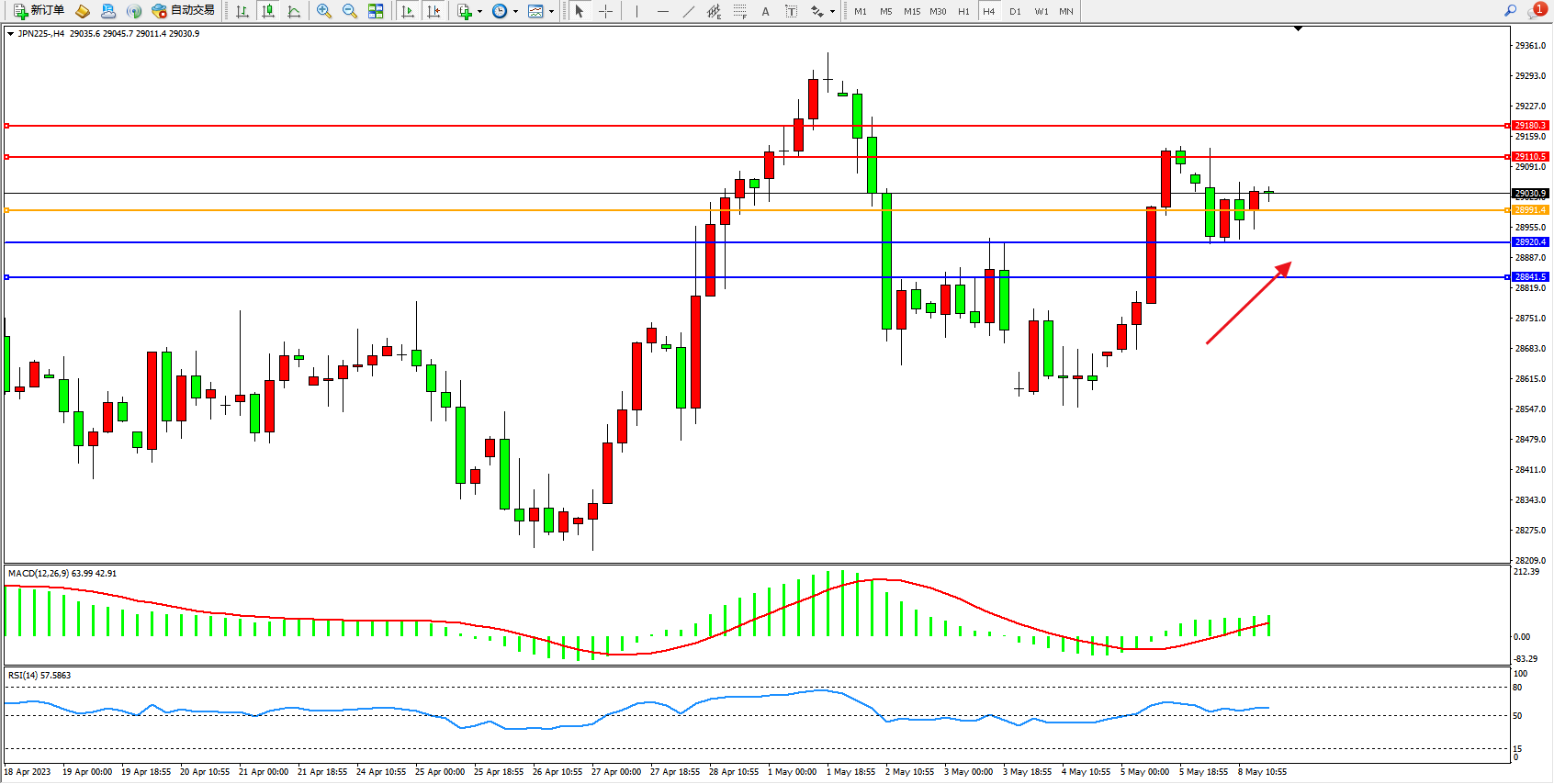Toggle chart shift button
Image resolution: width=1554 pixels, height=784 pixels.
point(434,11)
